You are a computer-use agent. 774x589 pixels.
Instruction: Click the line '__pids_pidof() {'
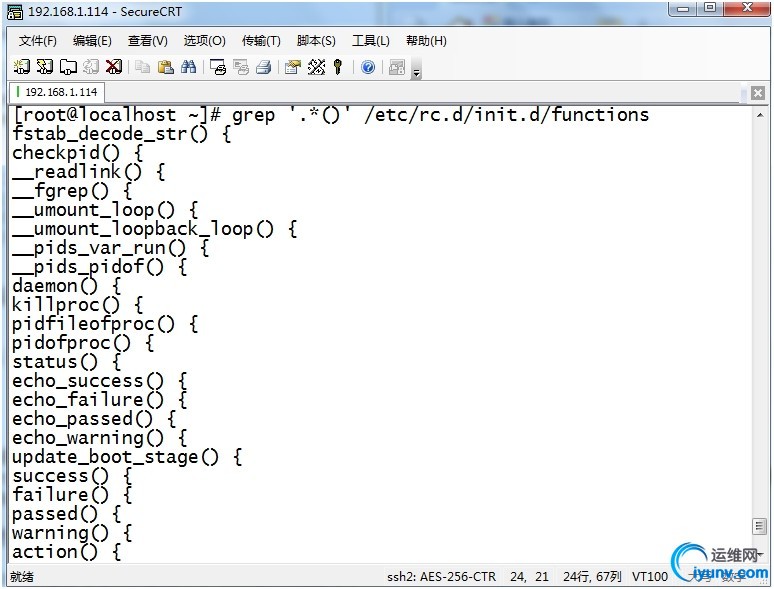(x=100, y=267)
